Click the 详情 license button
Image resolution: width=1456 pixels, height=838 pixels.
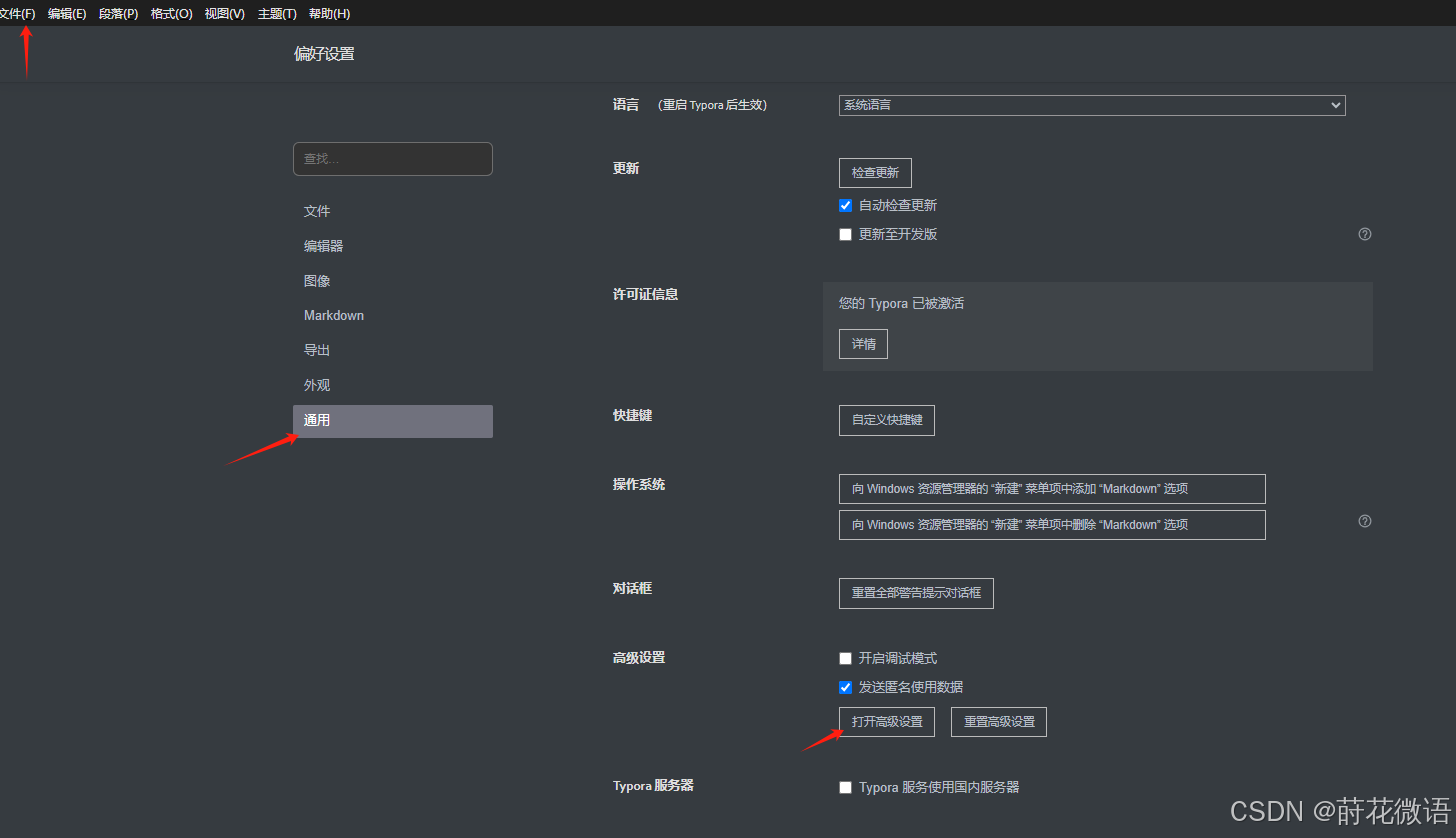863,344
